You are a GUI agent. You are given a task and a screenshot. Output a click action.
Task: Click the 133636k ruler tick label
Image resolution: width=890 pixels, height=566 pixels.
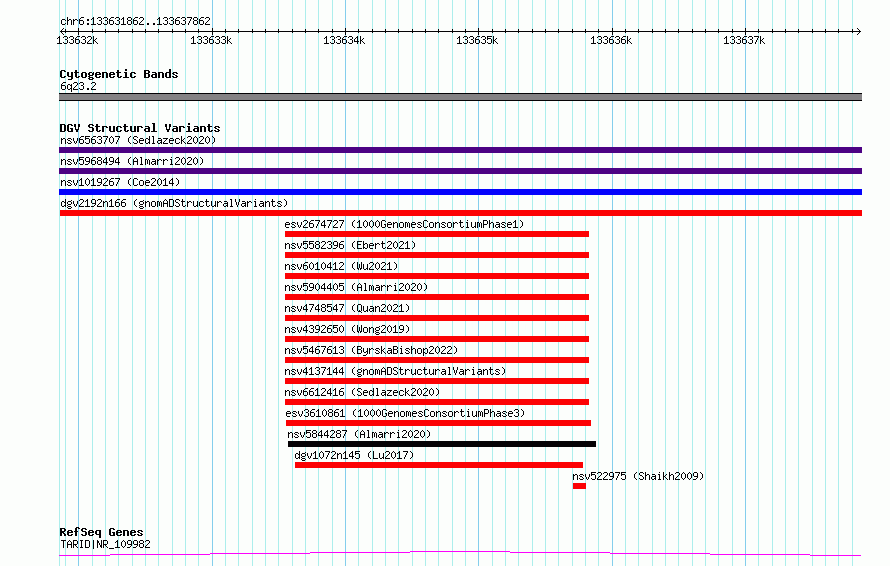pyautogui.click(x=611, y=40)
